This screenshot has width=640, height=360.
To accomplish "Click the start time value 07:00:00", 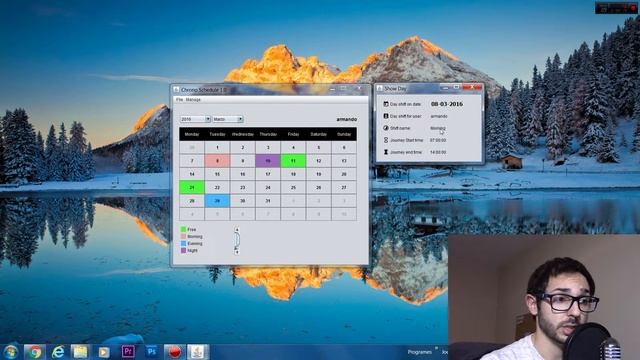I will tap(438, 140).
